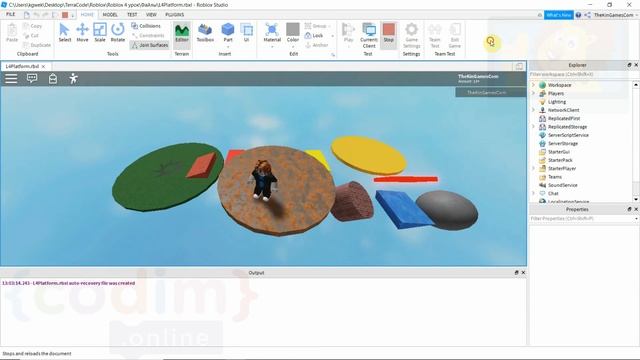Click the Duplicate button

click(37, 45)
